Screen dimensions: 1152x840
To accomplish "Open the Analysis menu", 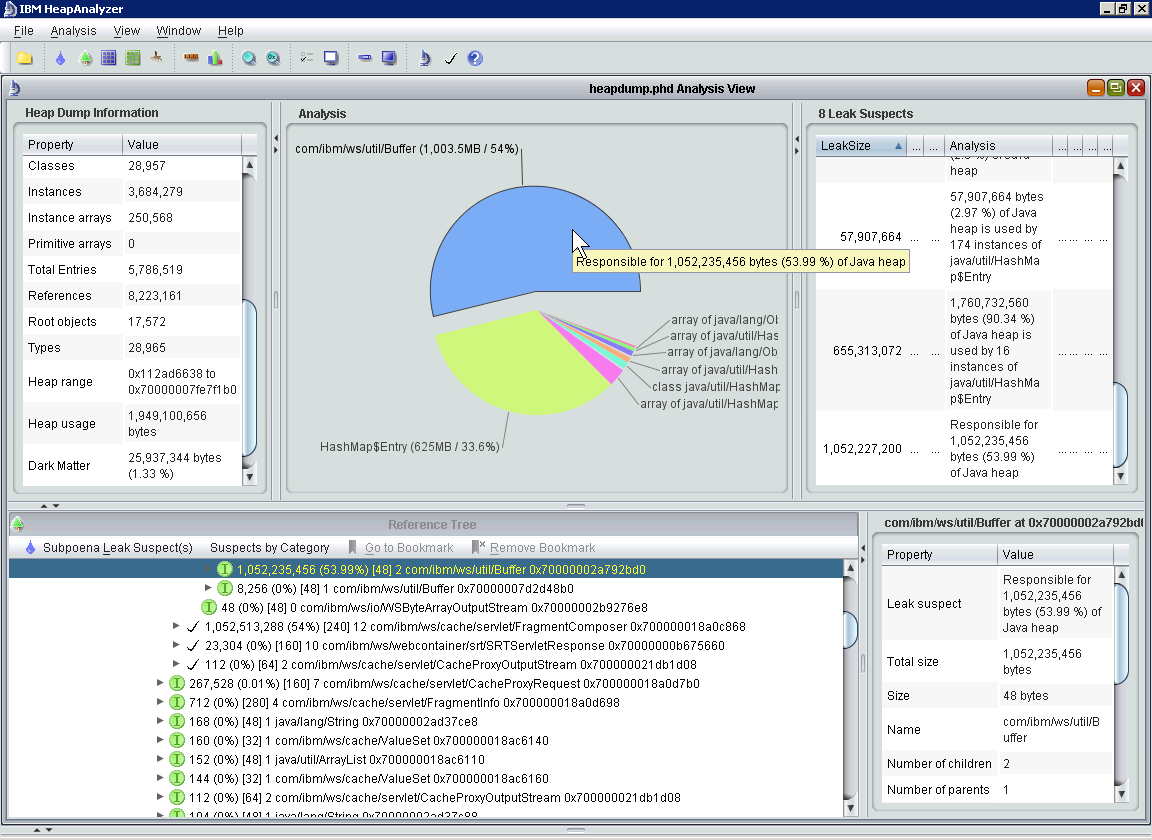I will coord(74,30).
